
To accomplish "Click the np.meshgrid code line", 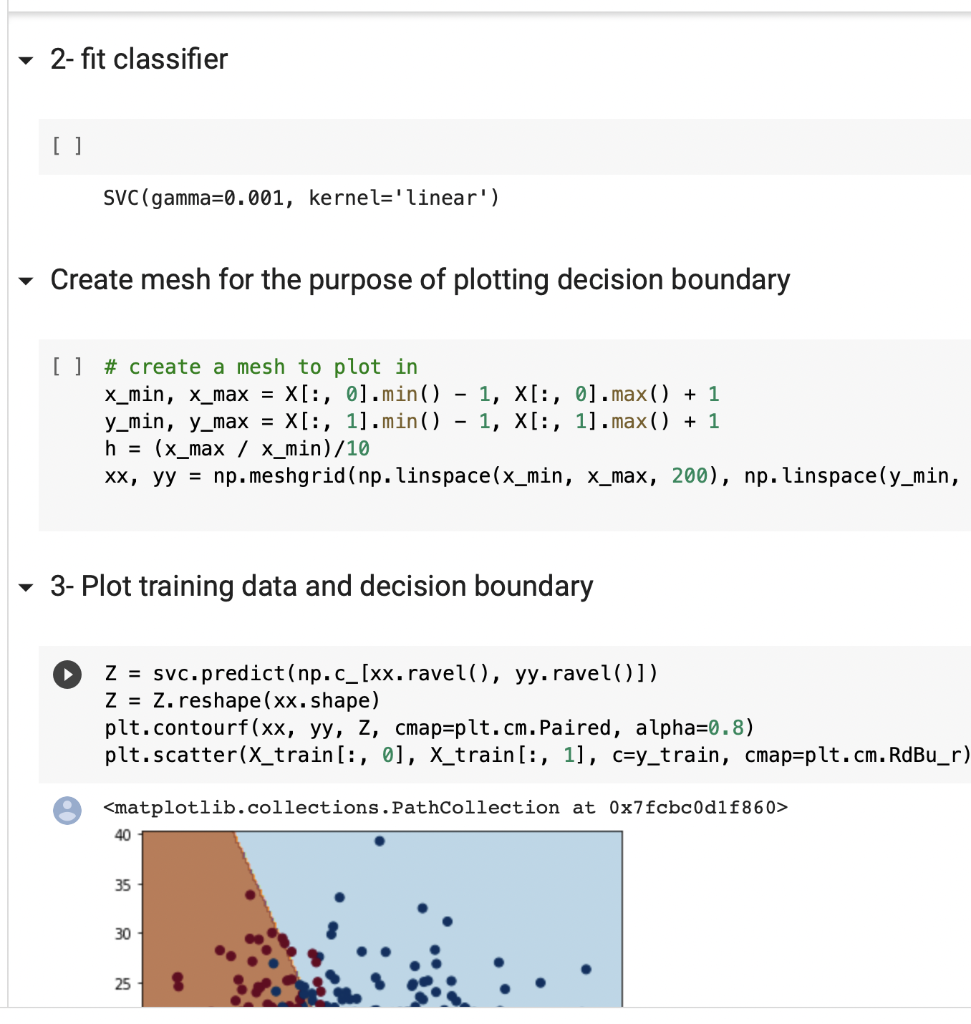I will pos(532,476).
